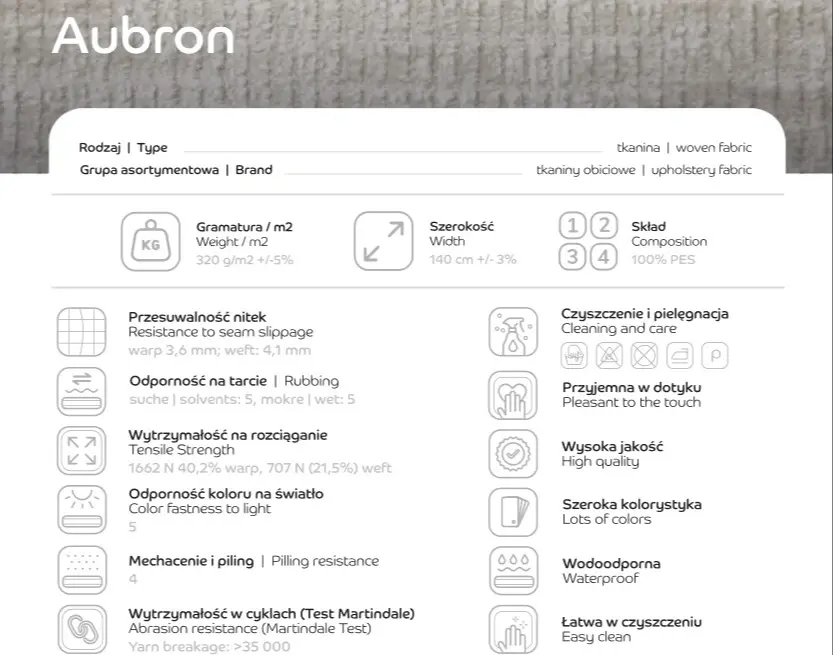Click 'Odporność na tarcie | Rubbing' heading

234,381
